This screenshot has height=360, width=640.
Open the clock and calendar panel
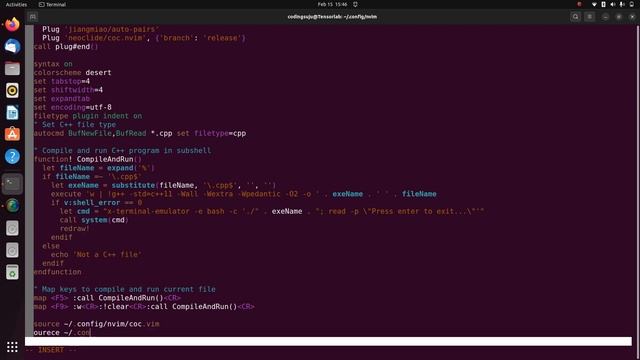pos(332,4)
